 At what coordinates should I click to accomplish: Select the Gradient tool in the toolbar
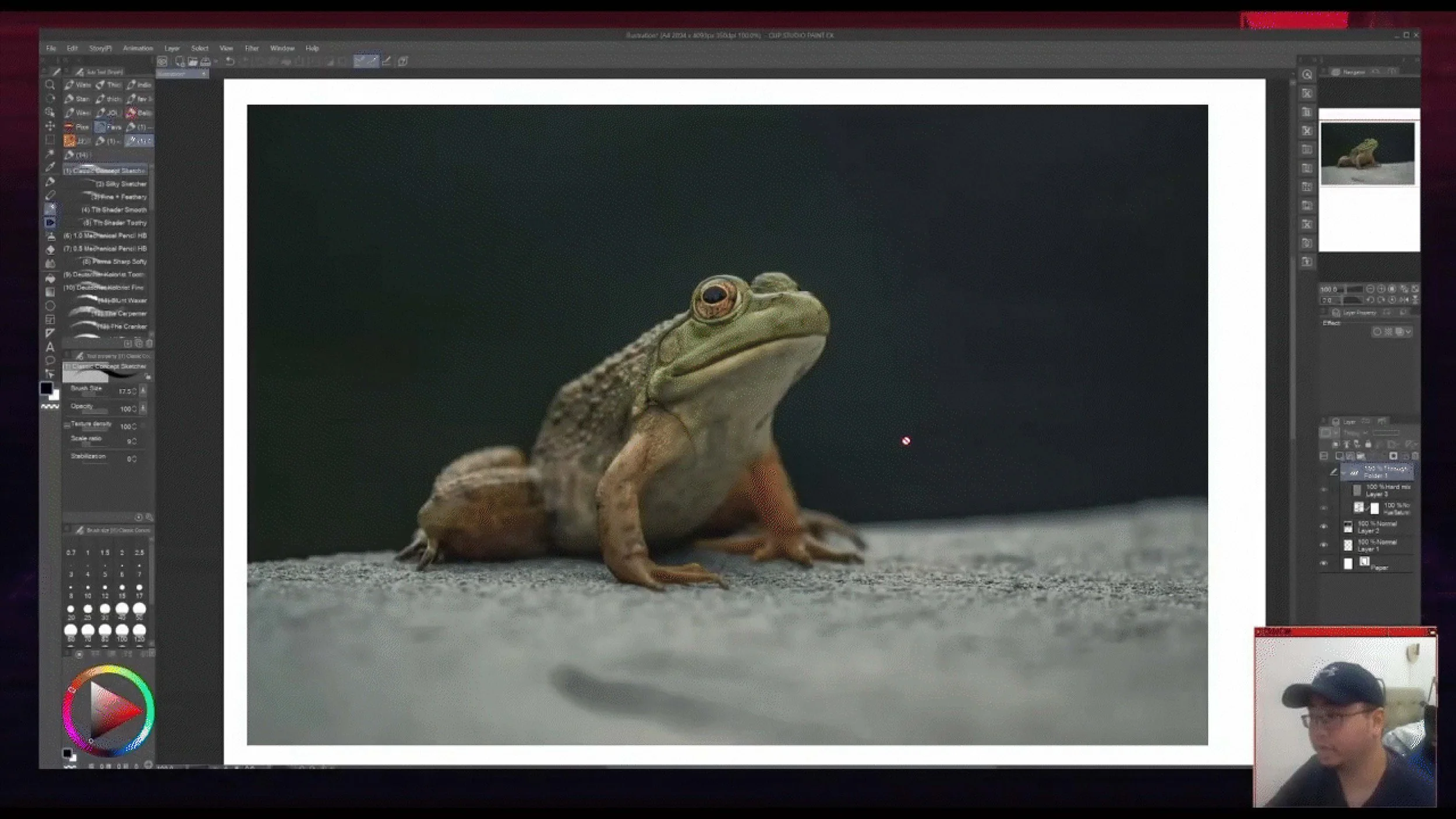[50, 292]
